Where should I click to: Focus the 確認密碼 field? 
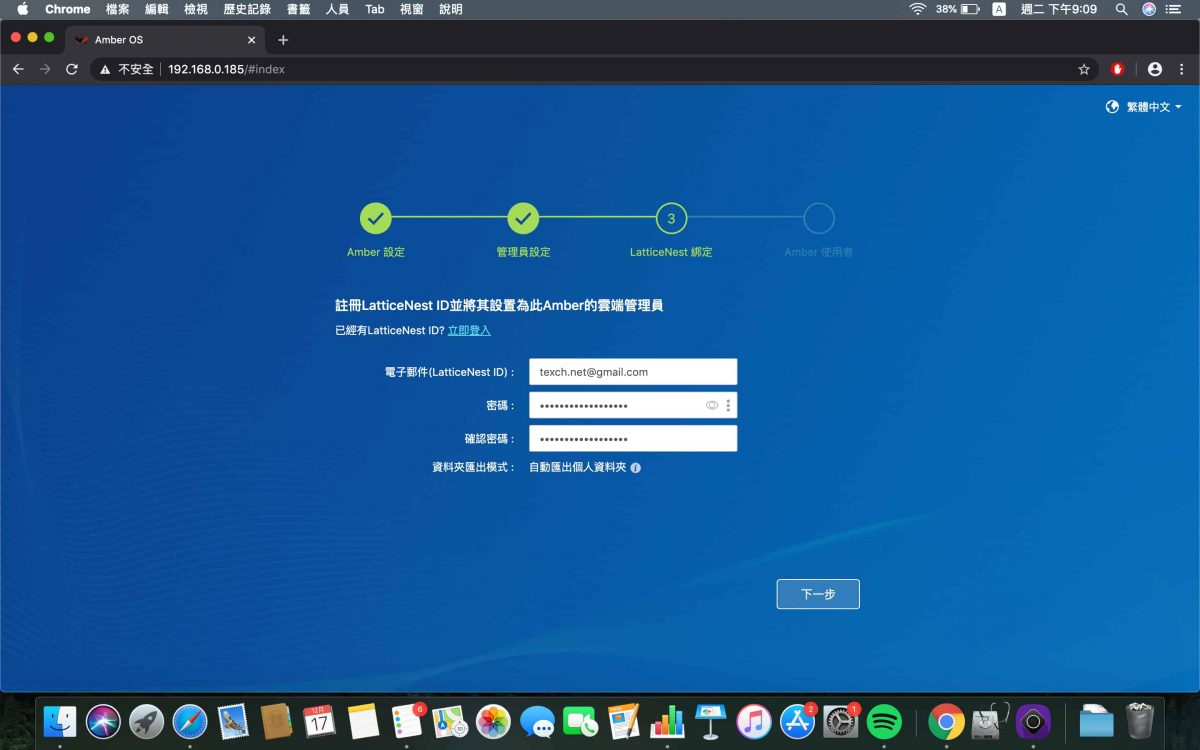click(633, 438)
